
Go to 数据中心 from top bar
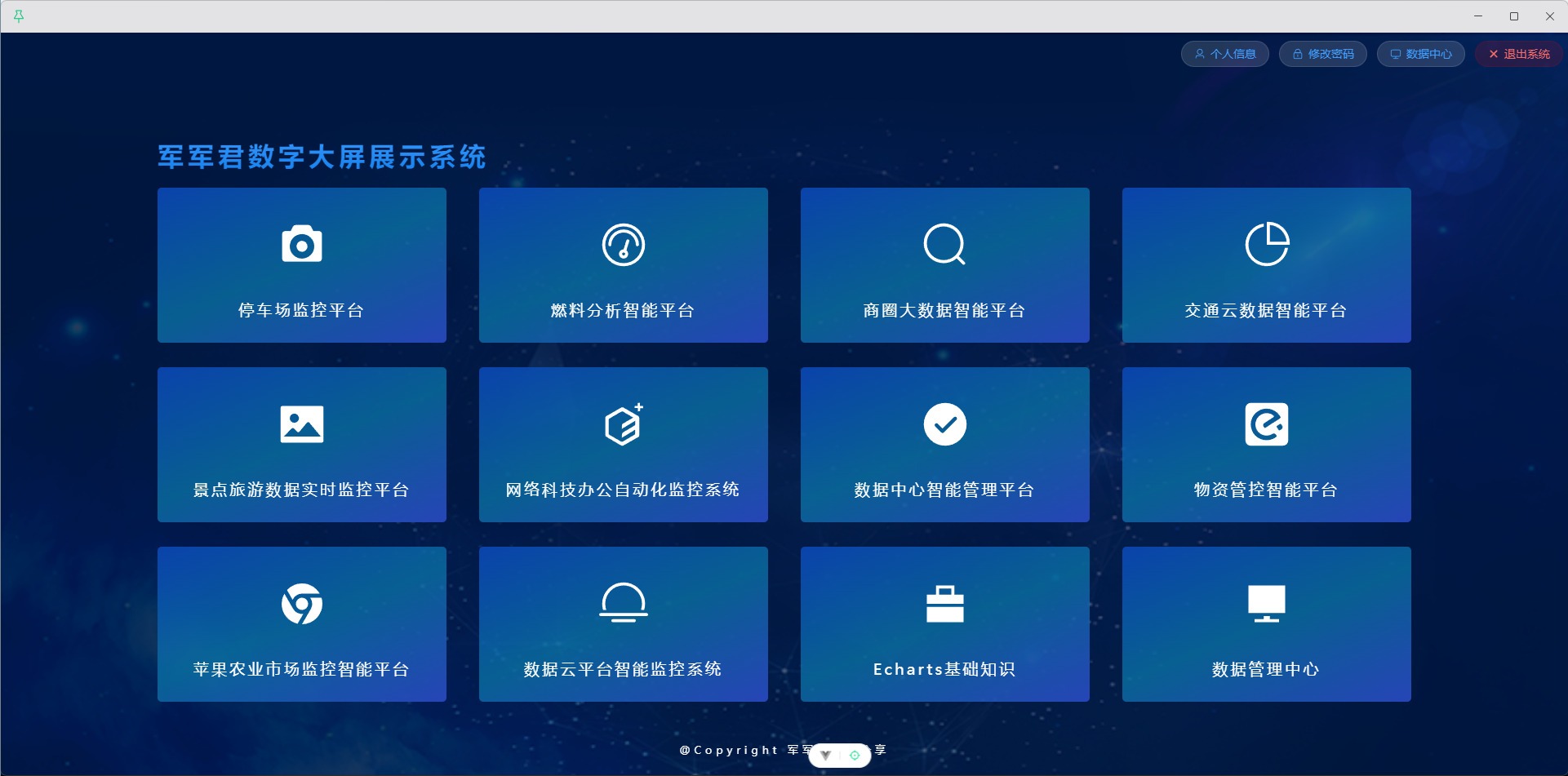click(1420, 54)
